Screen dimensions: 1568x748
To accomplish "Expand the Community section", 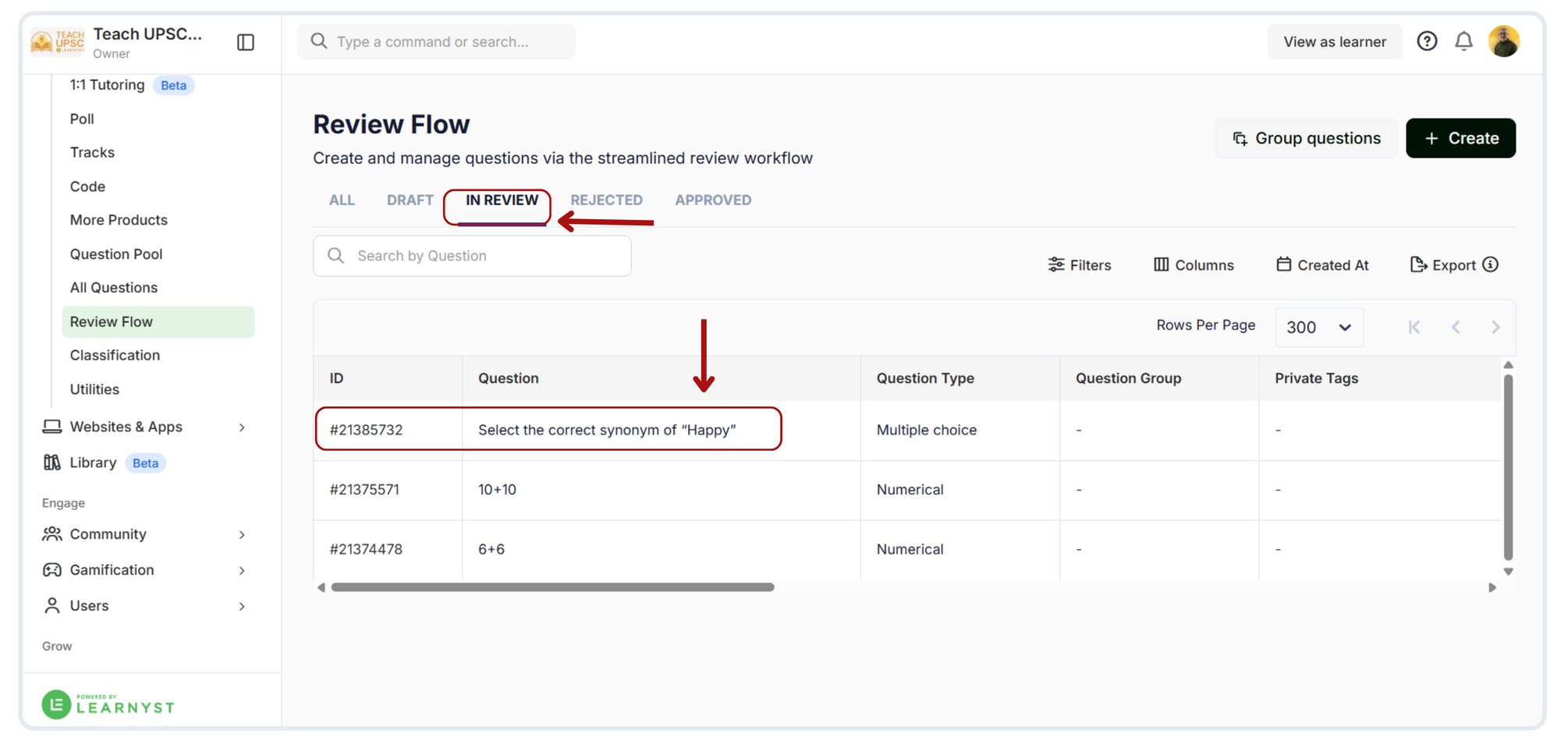I will (x=144, y=534).
